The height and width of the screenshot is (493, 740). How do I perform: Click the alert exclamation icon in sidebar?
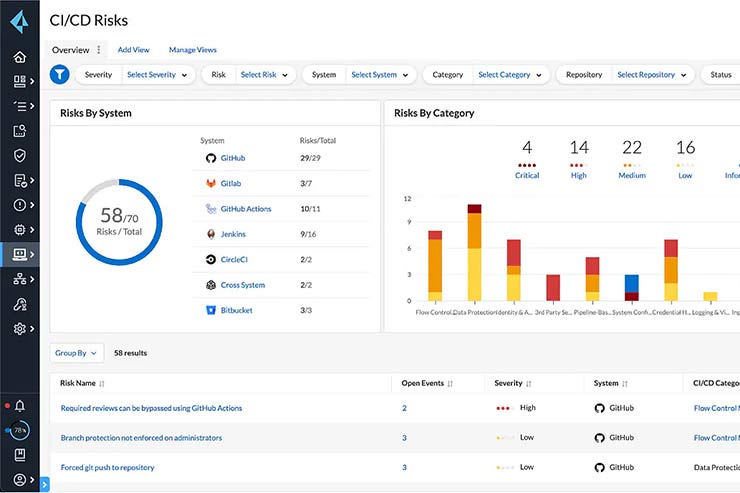[x=19, y=205]
